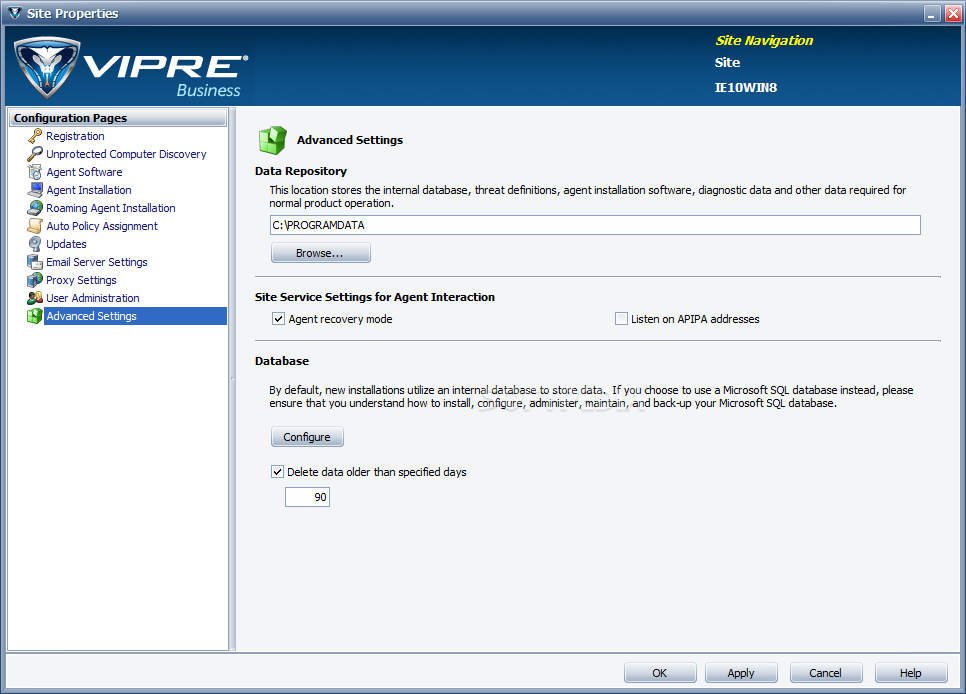Click the VIPRE Business logo
966x694 pixels.
[131, 67]
